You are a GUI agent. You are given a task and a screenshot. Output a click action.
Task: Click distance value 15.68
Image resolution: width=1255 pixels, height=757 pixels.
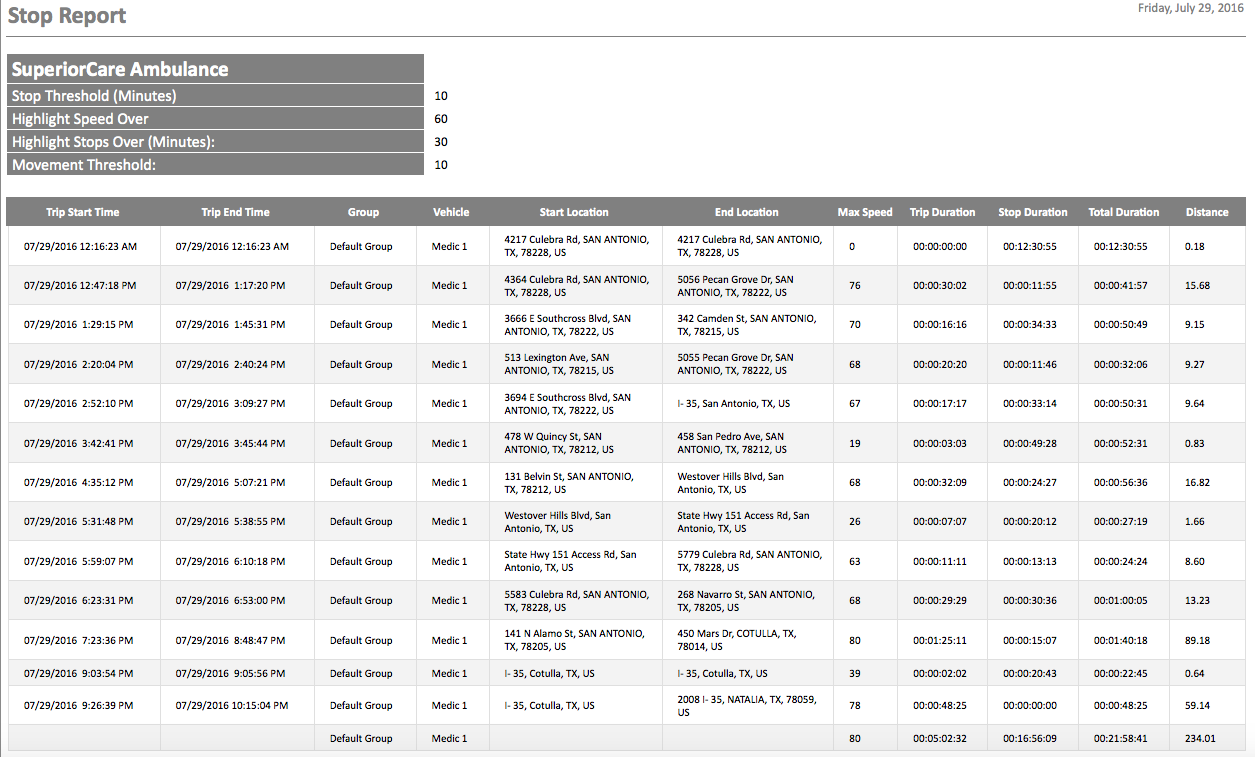[x=1197, y=285]
